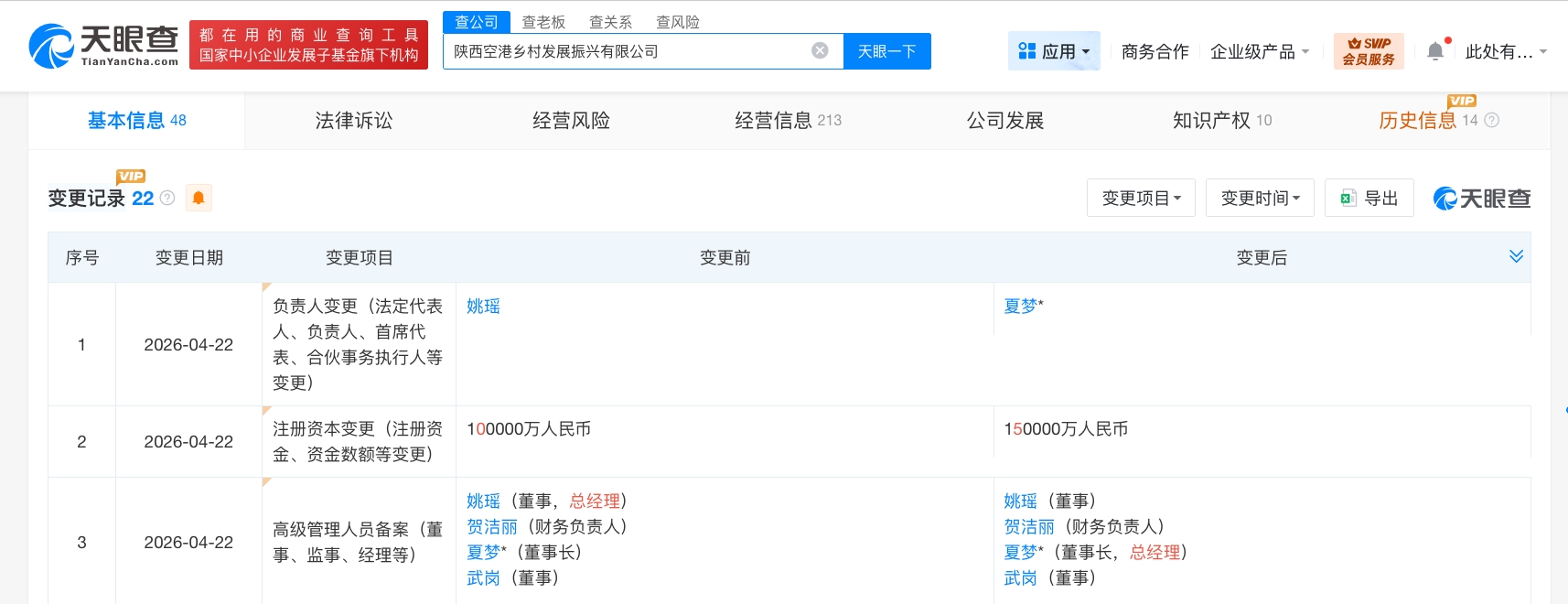Open the 商务合作 link
The height and width of the screenshot is (604, 1568).
point(1155,51)
